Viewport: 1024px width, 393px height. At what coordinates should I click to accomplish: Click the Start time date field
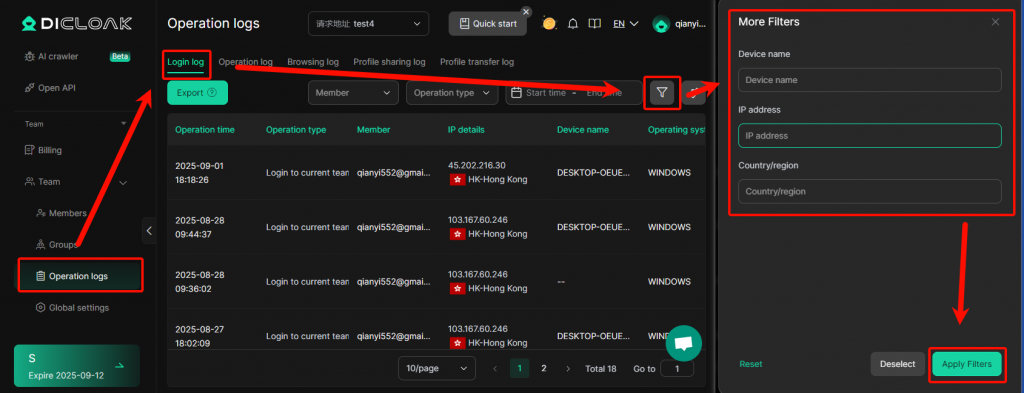pos(546,93)
